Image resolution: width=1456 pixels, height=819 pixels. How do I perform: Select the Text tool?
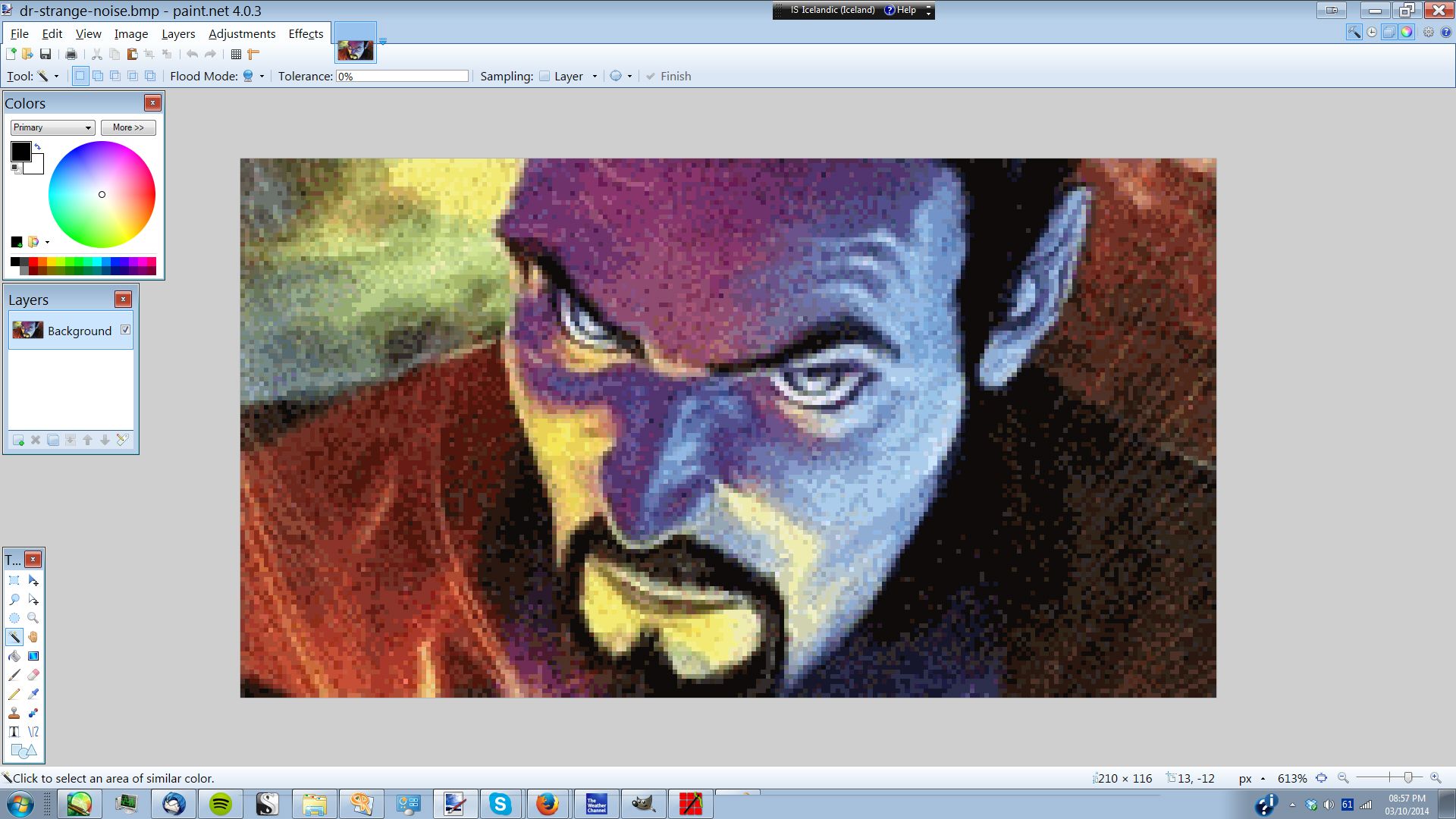14,732
